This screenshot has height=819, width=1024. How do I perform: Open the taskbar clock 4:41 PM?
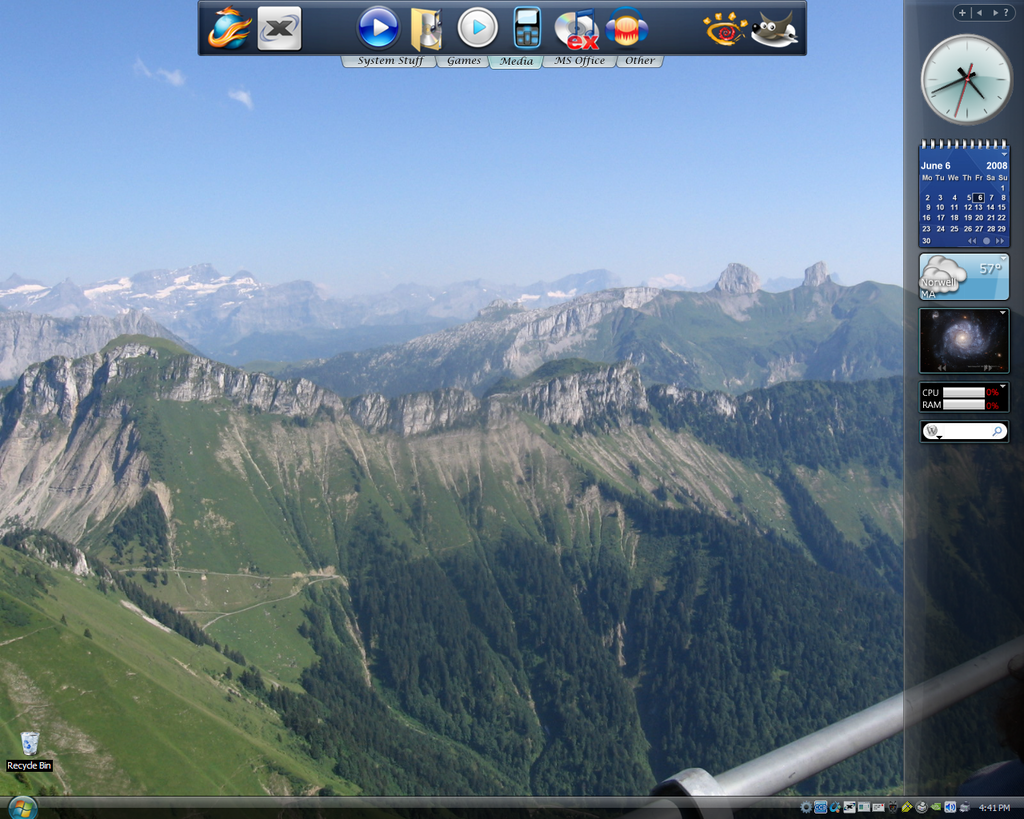point(995,807)
